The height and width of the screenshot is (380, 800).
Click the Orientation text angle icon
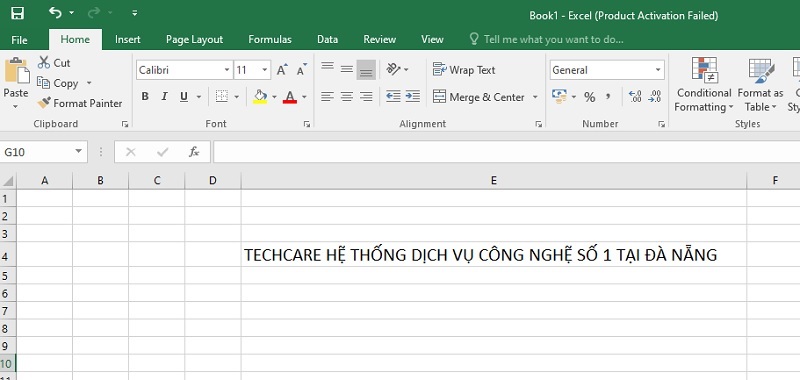pos(393,69)
